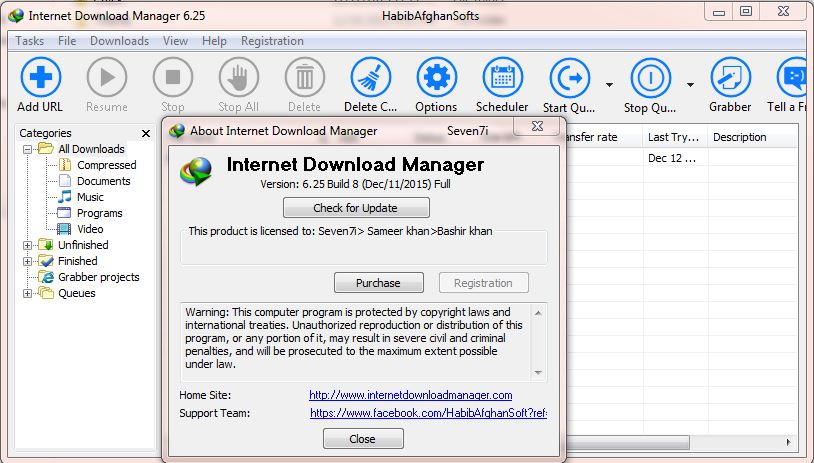Click the Stop All hand icon
The height and width of the screenshot is (463, 814).
pos(239,77)
